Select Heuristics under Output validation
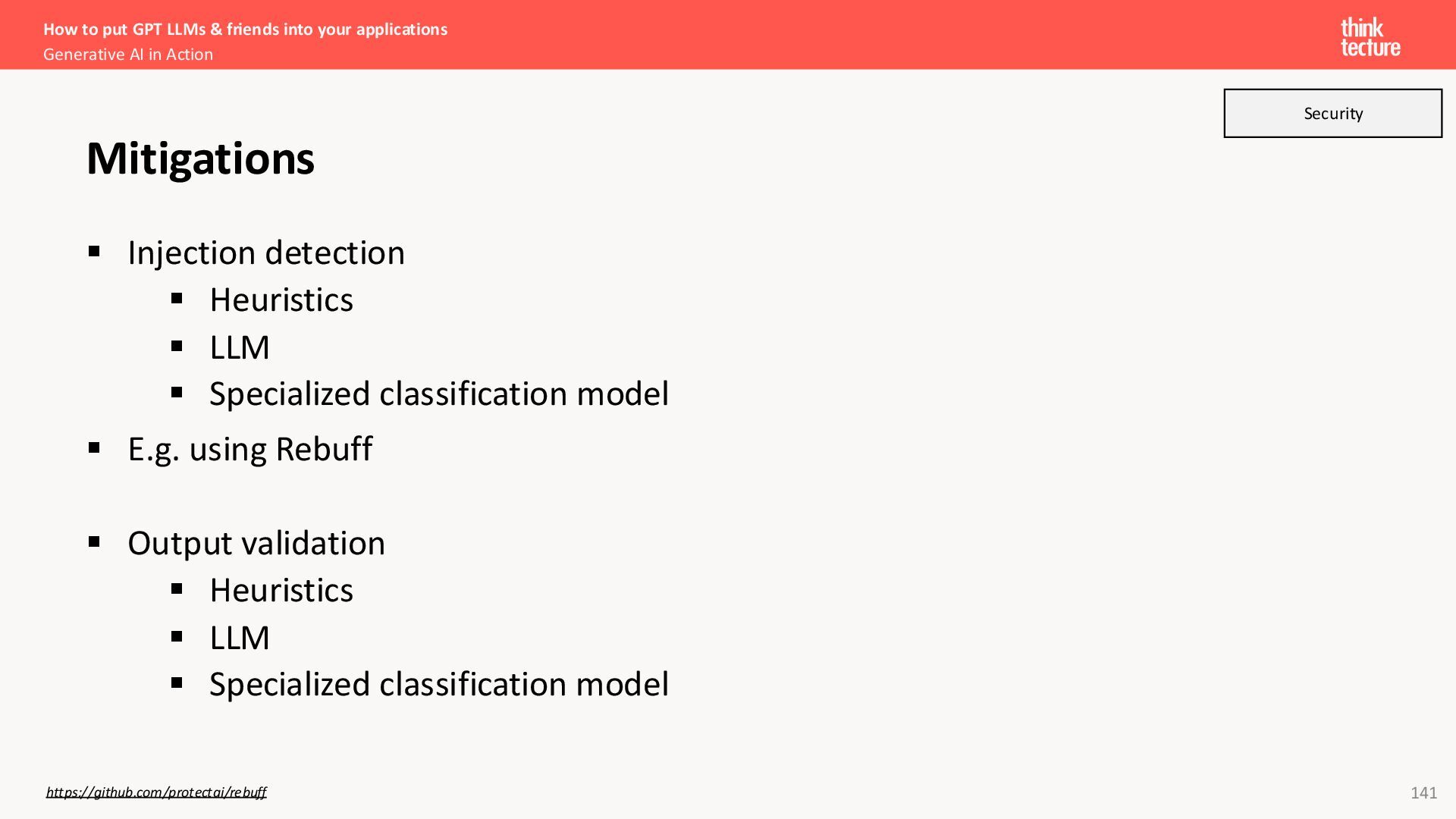Viewport: 1456px width, 819px height. (281, 590)
